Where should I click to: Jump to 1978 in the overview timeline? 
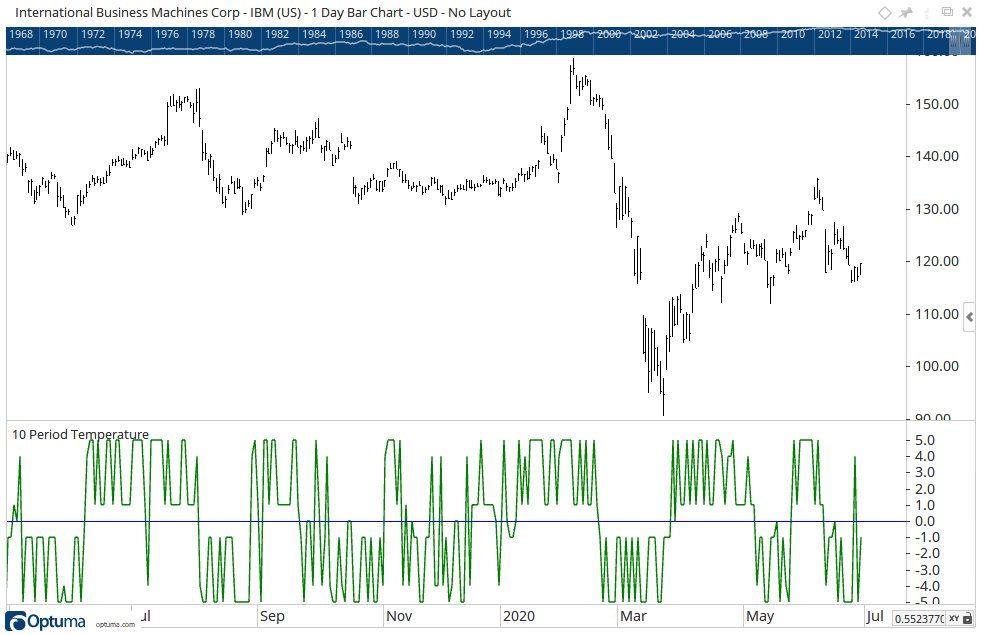[204, 34]
